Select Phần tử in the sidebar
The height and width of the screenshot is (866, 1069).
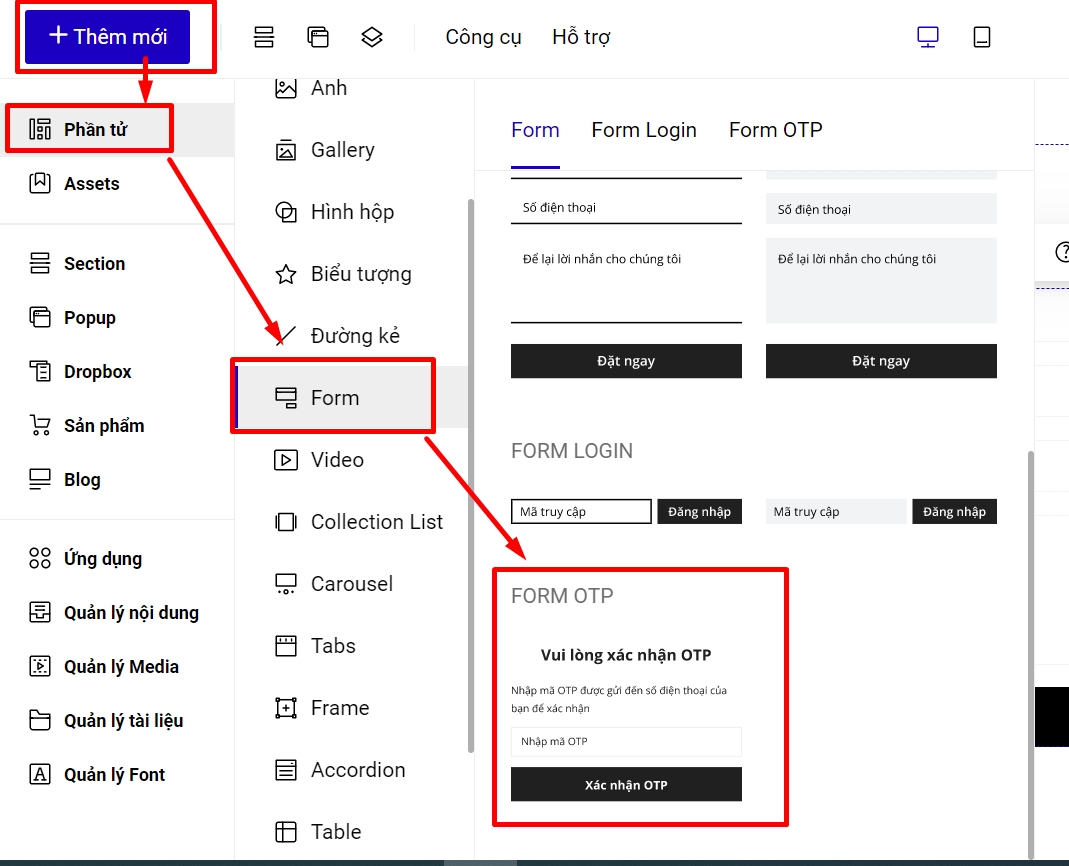[95, 130]
